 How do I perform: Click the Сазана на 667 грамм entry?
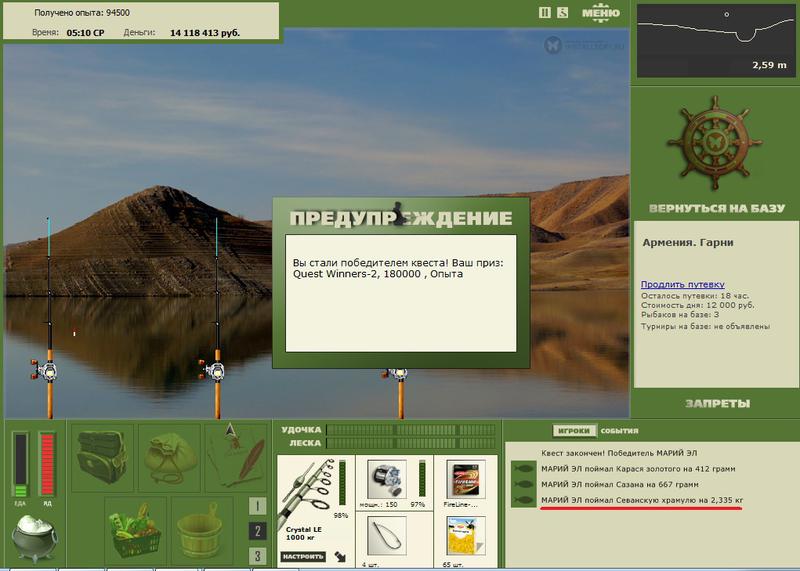pyautogui.click(x=620, y=484)
